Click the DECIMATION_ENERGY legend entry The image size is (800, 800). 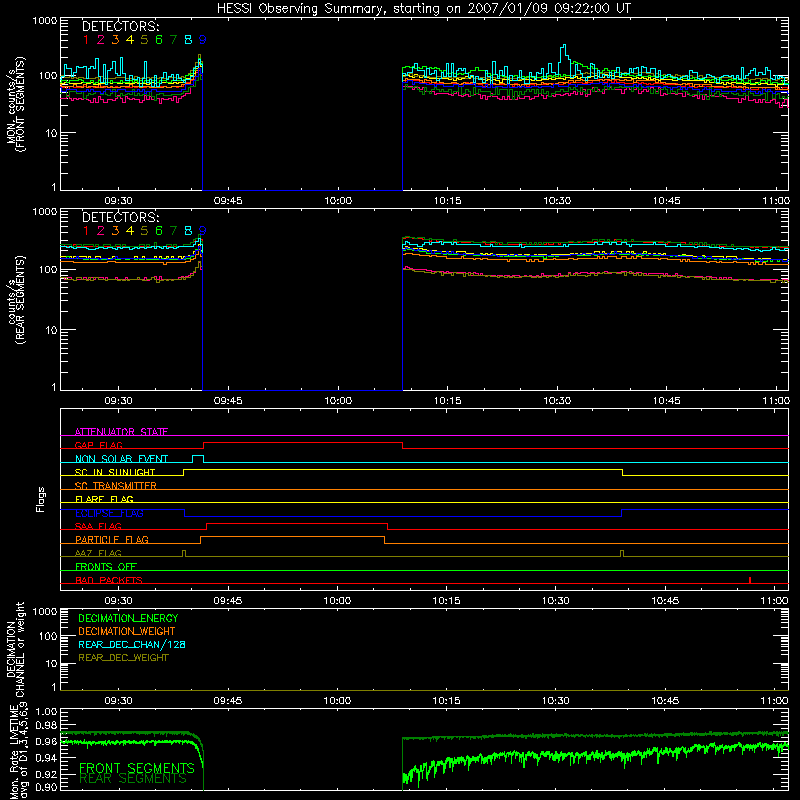tap(128, 618)
